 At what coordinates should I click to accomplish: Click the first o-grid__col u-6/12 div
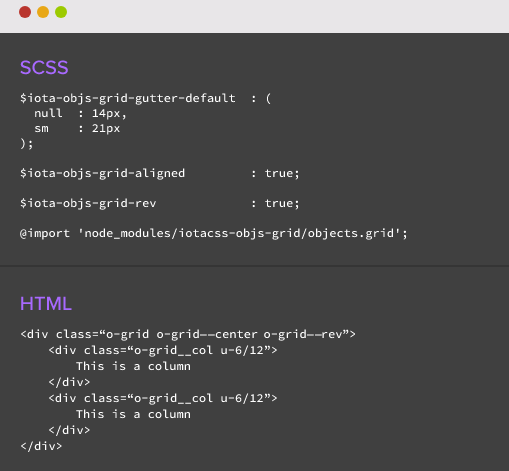point(163,350)
